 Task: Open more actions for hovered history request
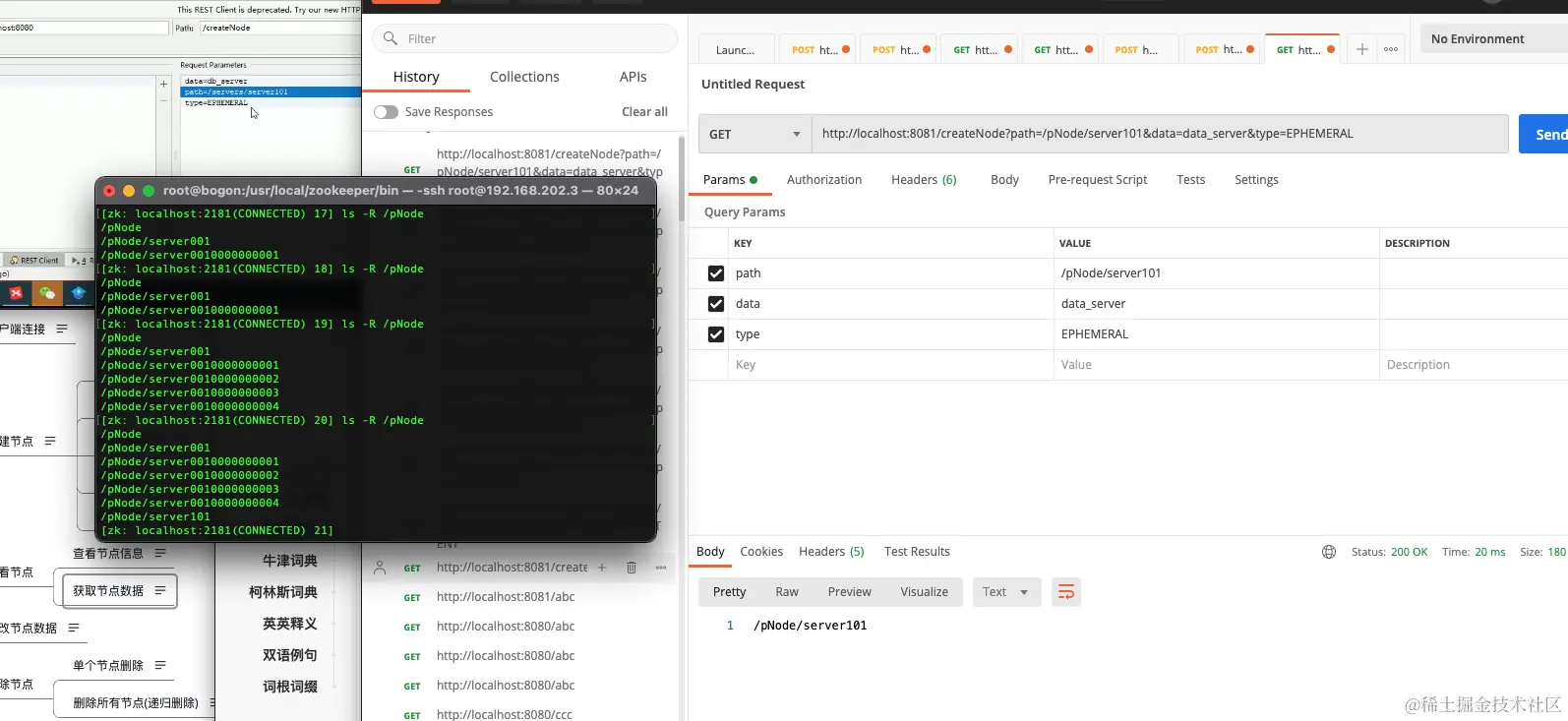[661, 568]
